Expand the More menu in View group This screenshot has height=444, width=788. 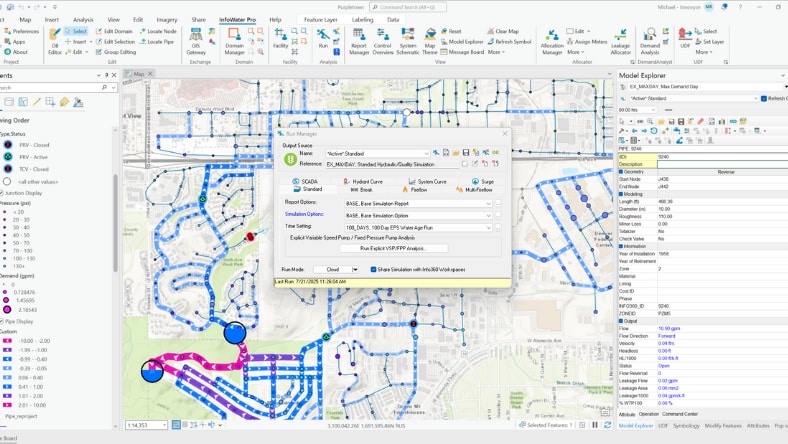496,52
